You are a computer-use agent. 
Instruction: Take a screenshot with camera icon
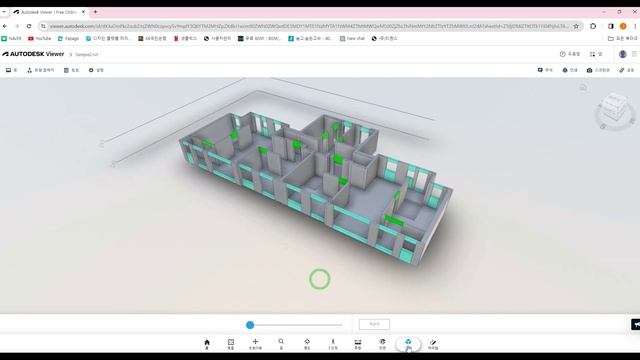pos(598,70)
